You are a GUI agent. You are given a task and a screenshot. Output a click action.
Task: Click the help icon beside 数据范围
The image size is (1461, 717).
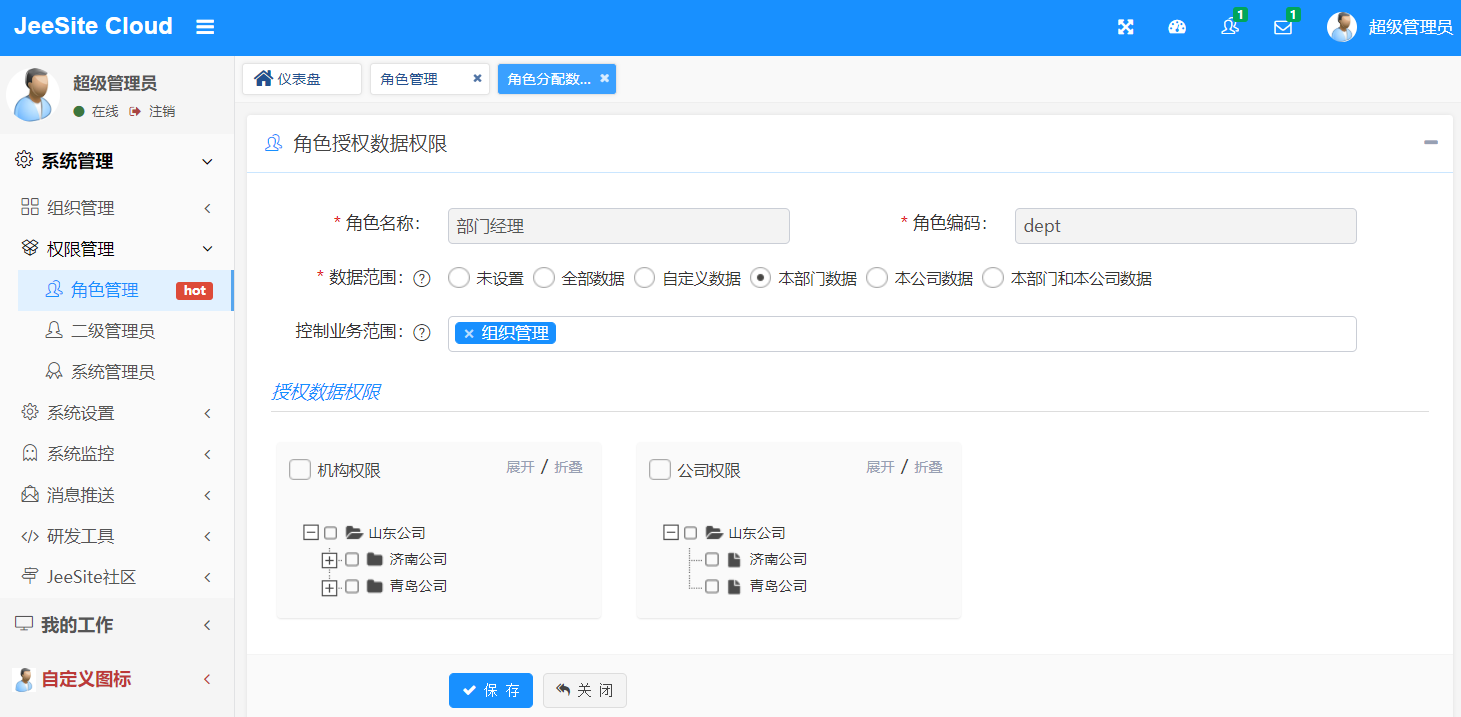tap(422, 279)
